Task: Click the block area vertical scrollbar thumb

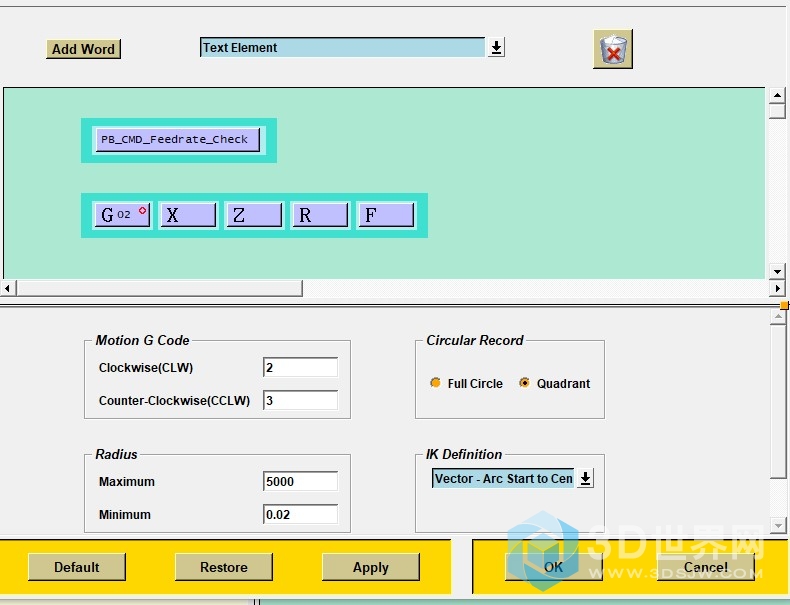Action: coord(777,110)
